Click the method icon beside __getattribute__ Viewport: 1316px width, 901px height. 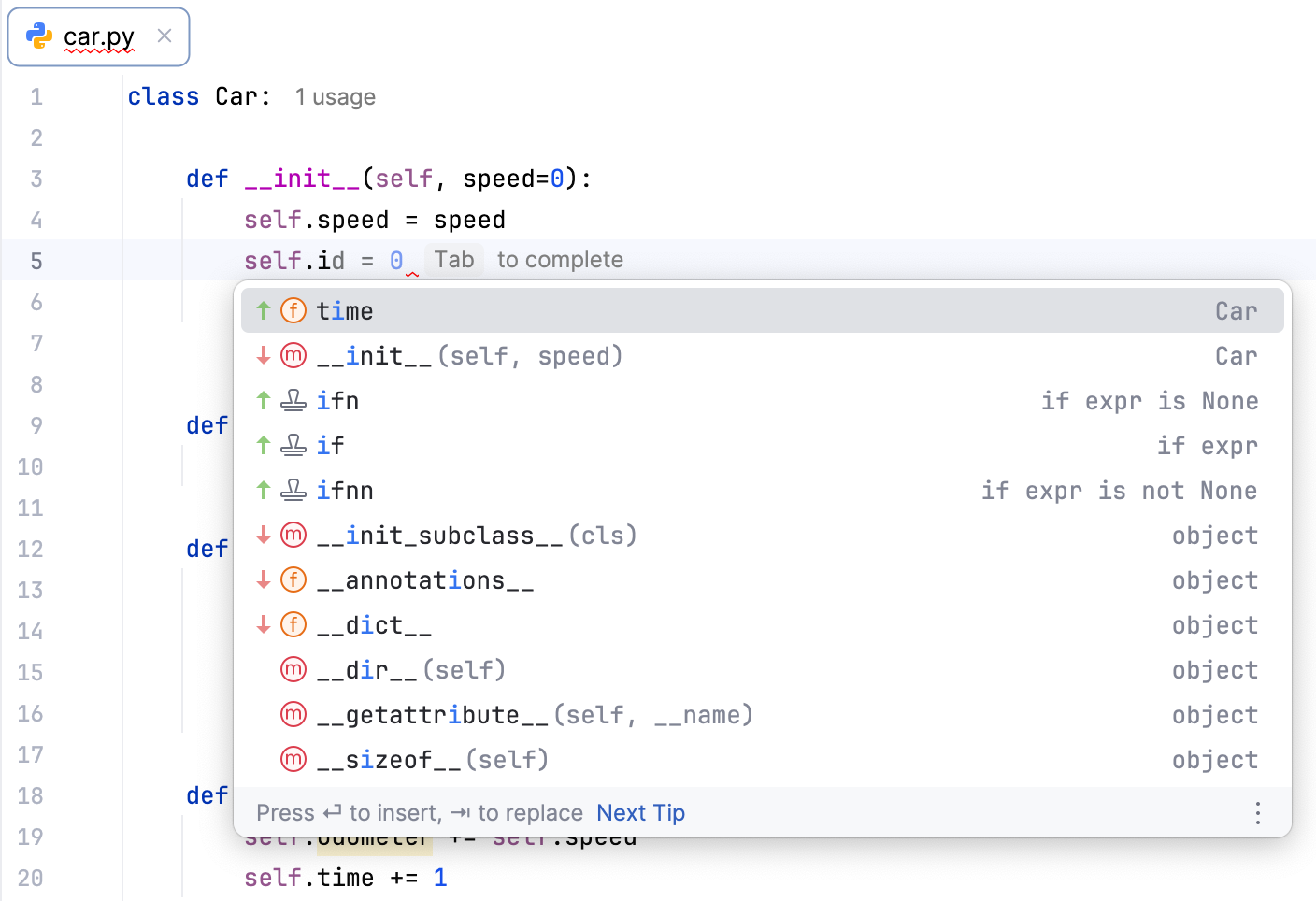[x=293, y=714]
